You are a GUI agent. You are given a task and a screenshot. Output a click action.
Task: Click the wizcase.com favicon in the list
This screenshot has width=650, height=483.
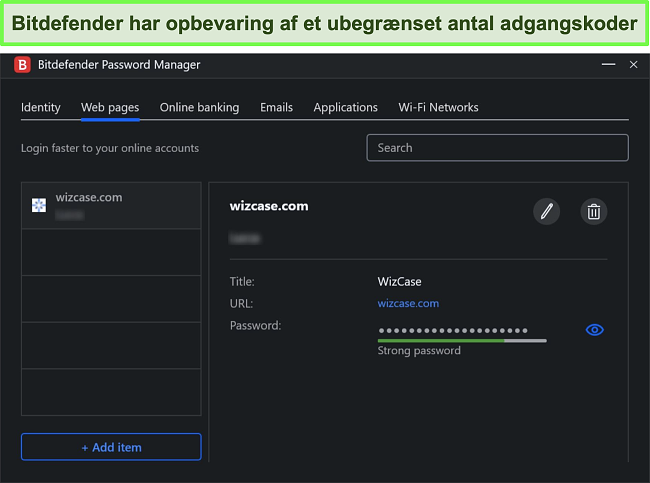(x=39, y=205)
